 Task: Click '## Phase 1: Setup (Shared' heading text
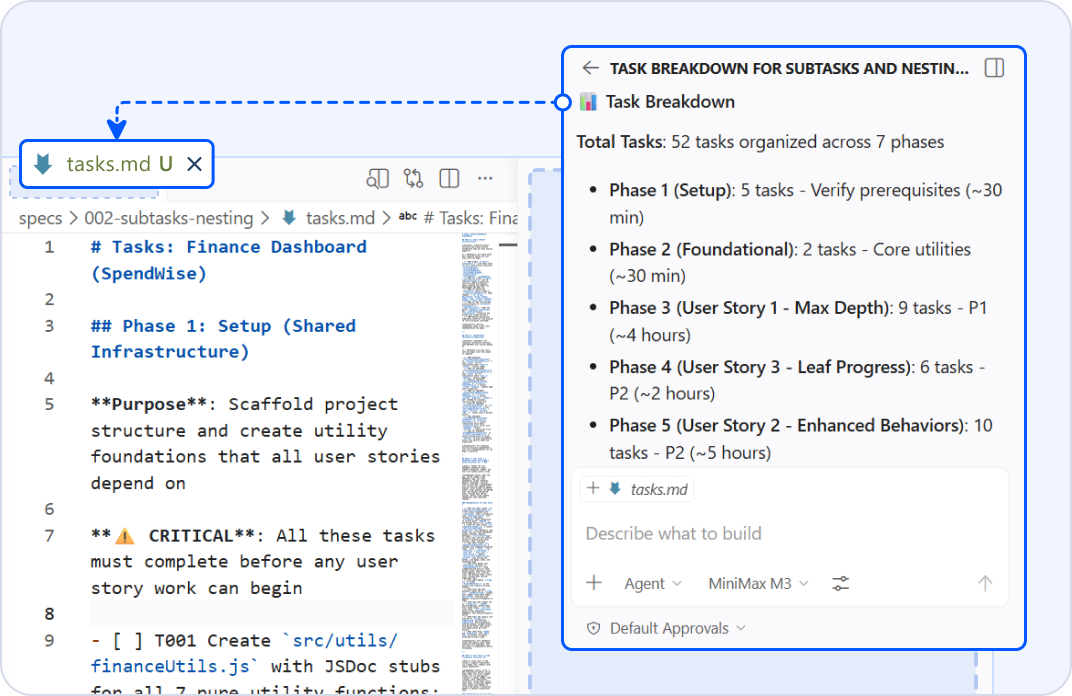(x=224, y=326)
